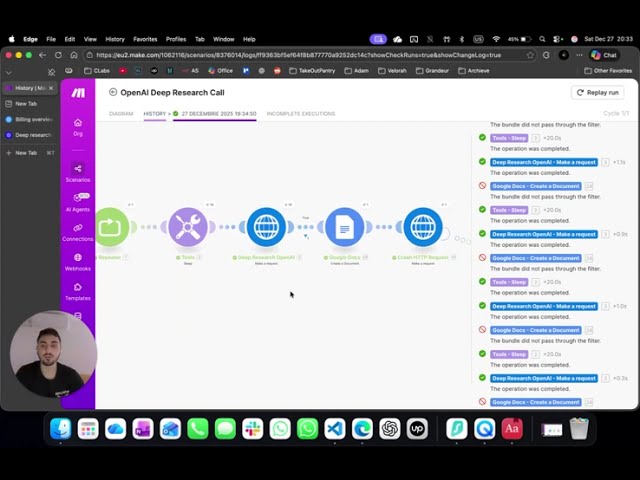Viewport: 640px width, 480px height.
Task: Open the Wi-Fi status menu
Action: 496,39
